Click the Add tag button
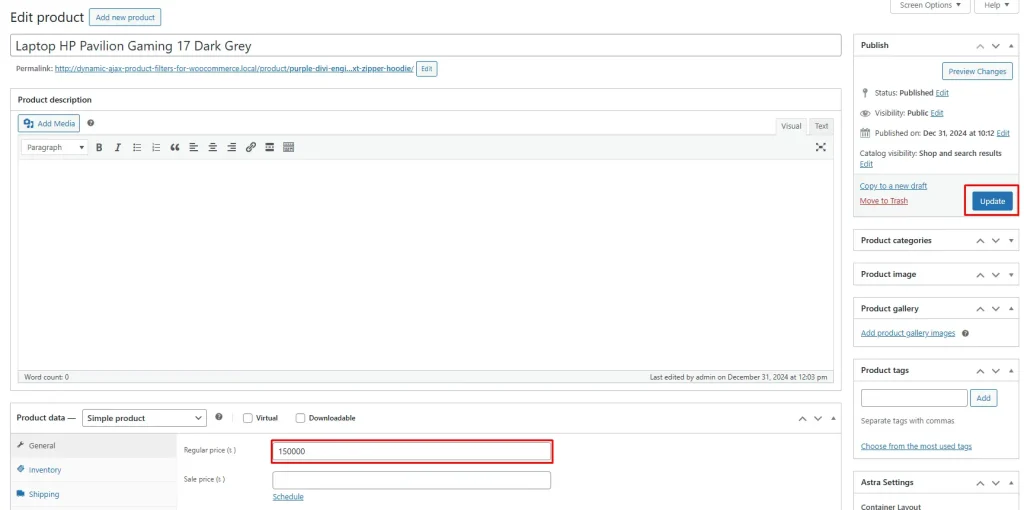1024x510 pixels. tap(984, 398)
